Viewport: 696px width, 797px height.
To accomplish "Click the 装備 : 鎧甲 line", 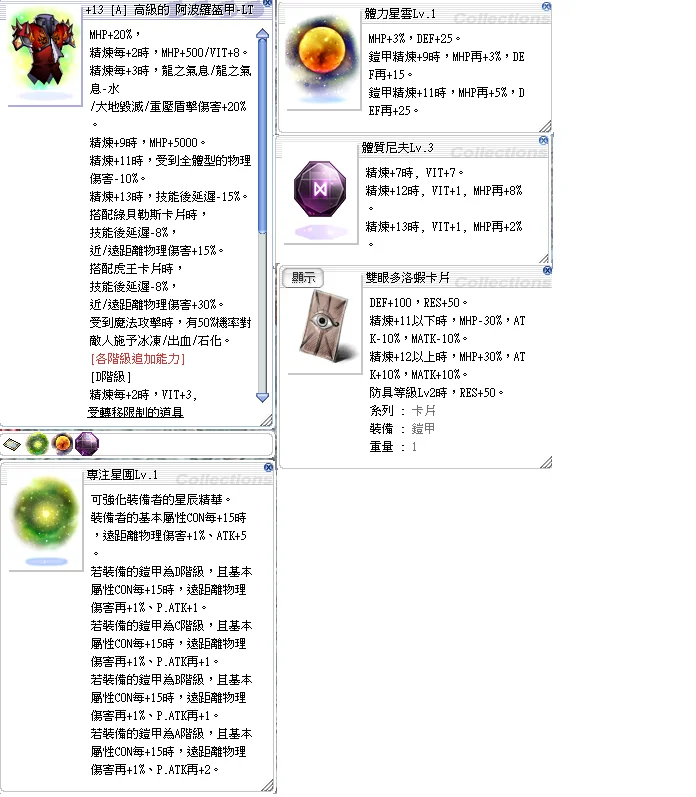I will 402,428.
